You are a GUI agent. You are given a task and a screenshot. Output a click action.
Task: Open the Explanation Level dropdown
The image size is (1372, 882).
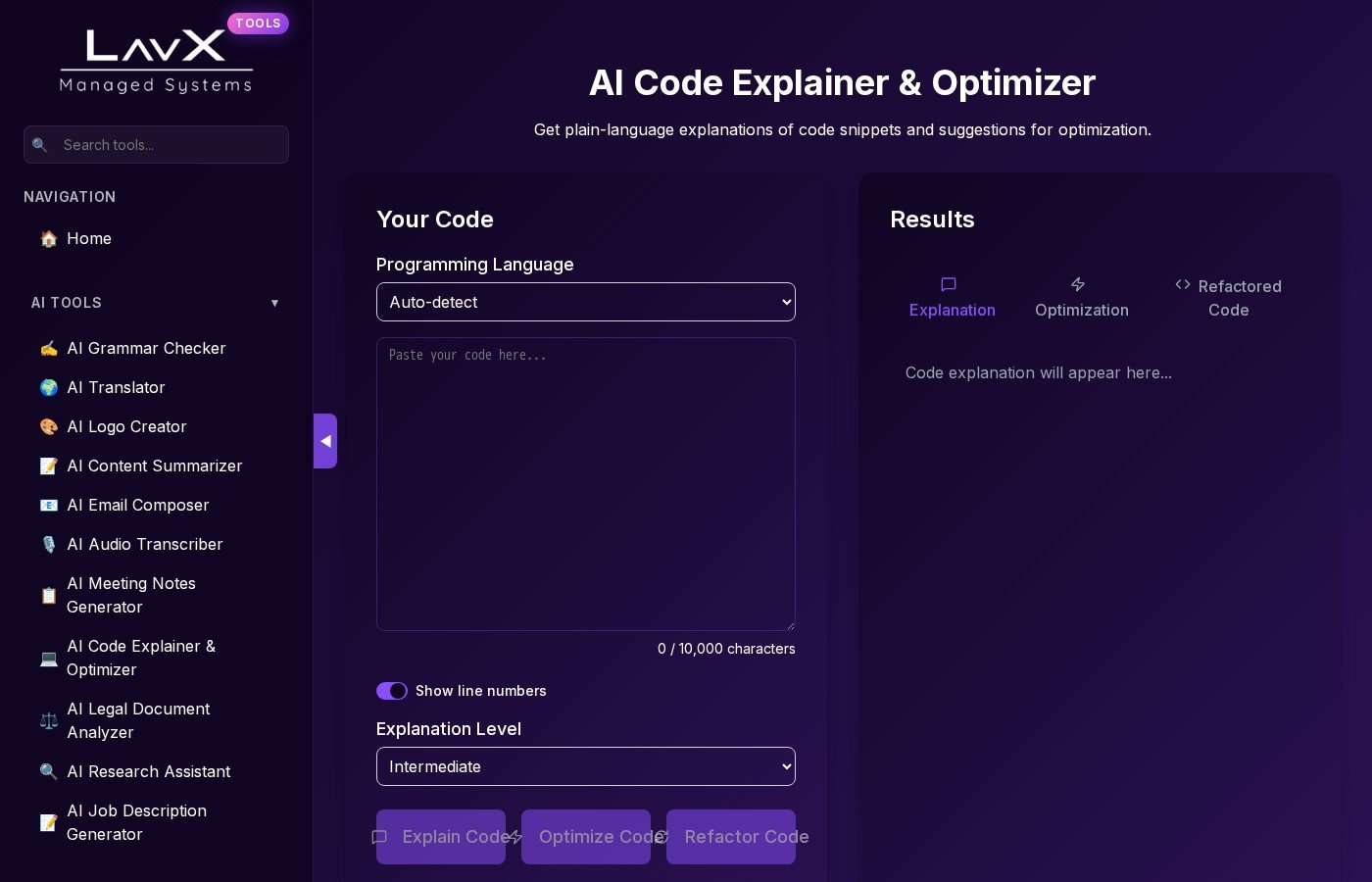click(585, 766)
